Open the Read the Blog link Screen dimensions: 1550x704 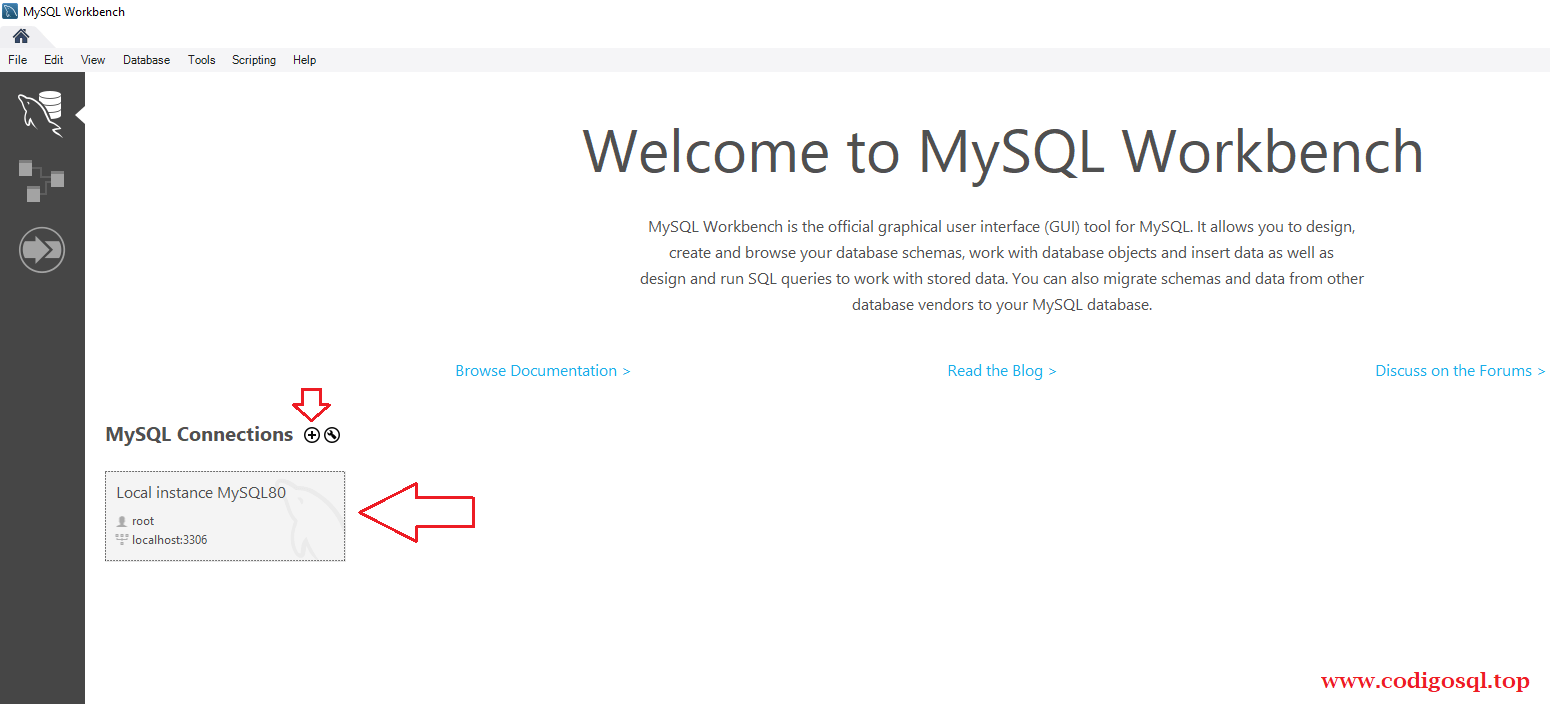[x=1001, y=371]
